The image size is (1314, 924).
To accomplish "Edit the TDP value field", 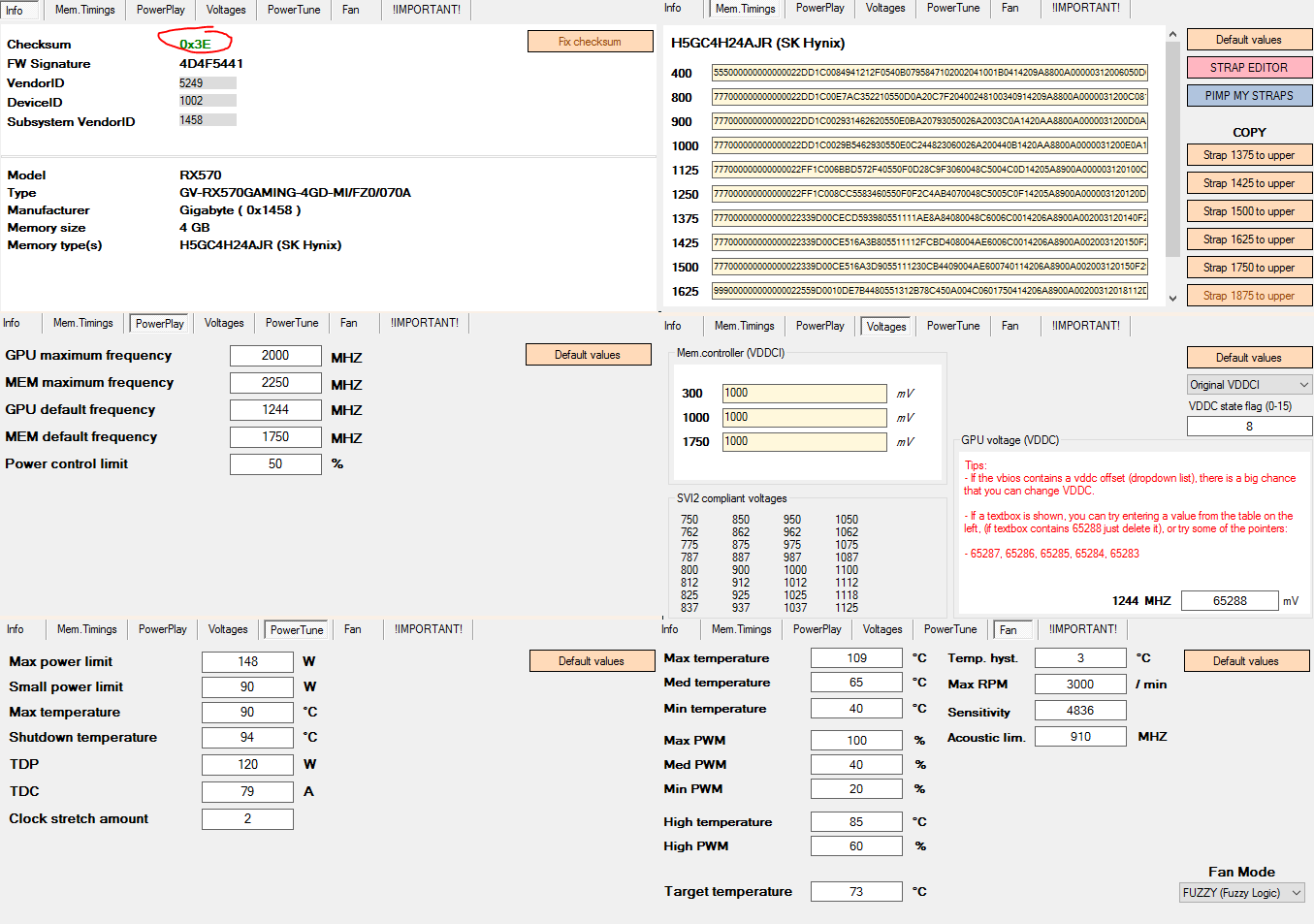I will [x=247, y=765].
